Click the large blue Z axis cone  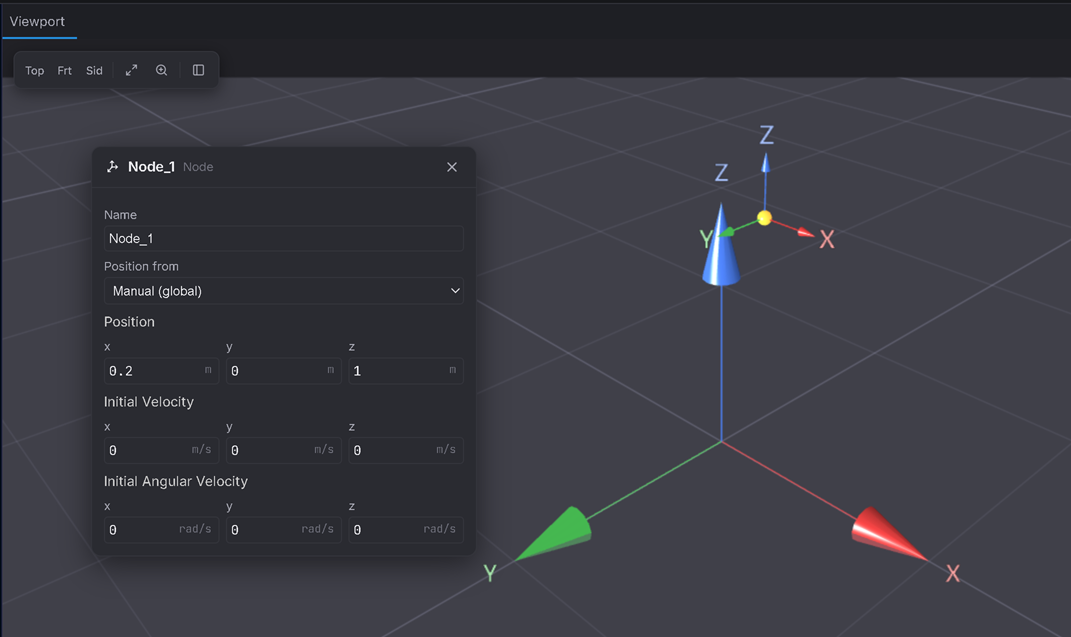click(x=721, y=253)
